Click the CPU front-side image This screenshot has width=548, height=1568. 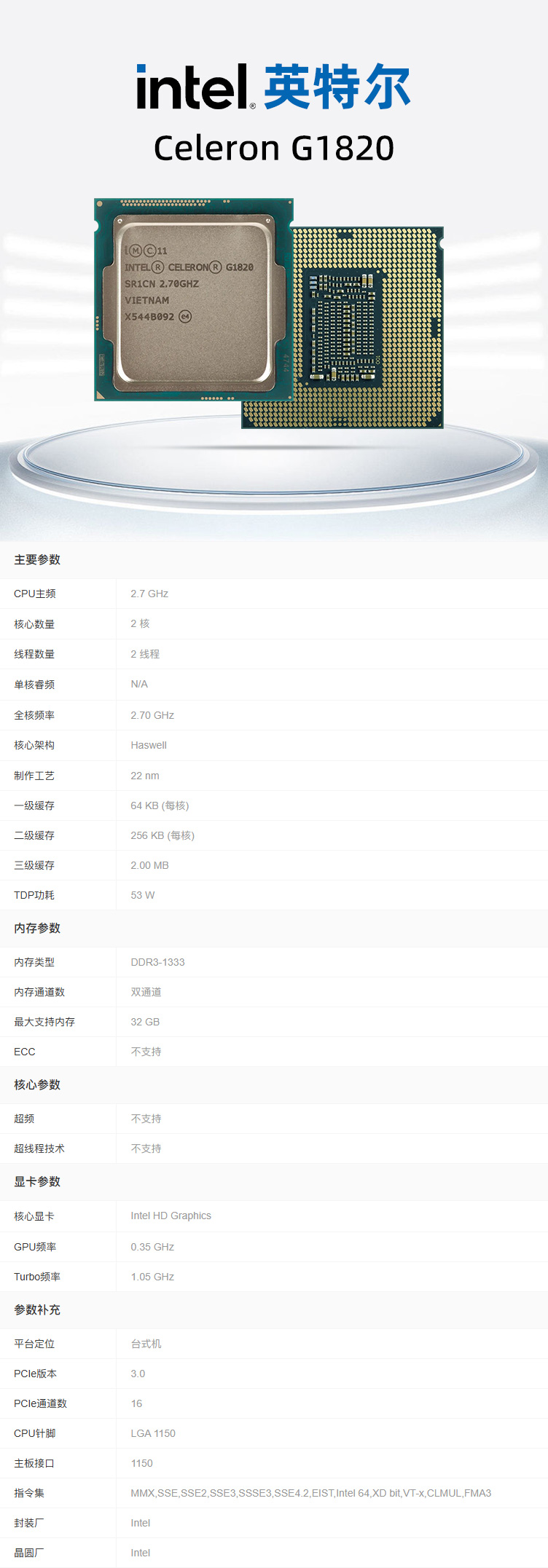tap(194, 299)
